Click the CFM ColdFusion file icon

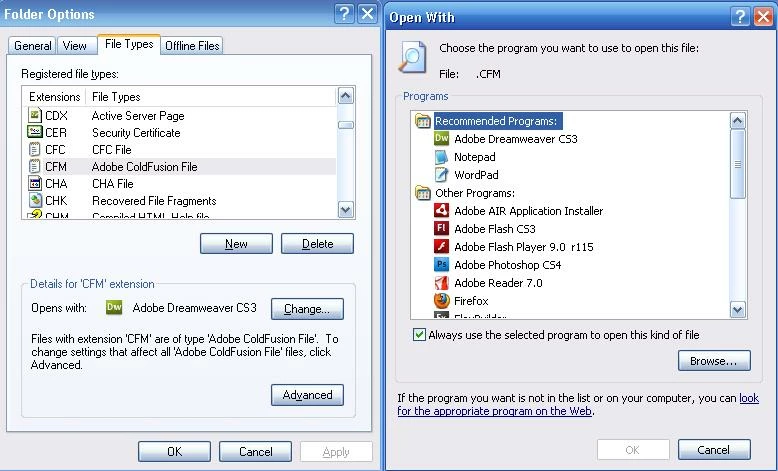coord(34,166)
